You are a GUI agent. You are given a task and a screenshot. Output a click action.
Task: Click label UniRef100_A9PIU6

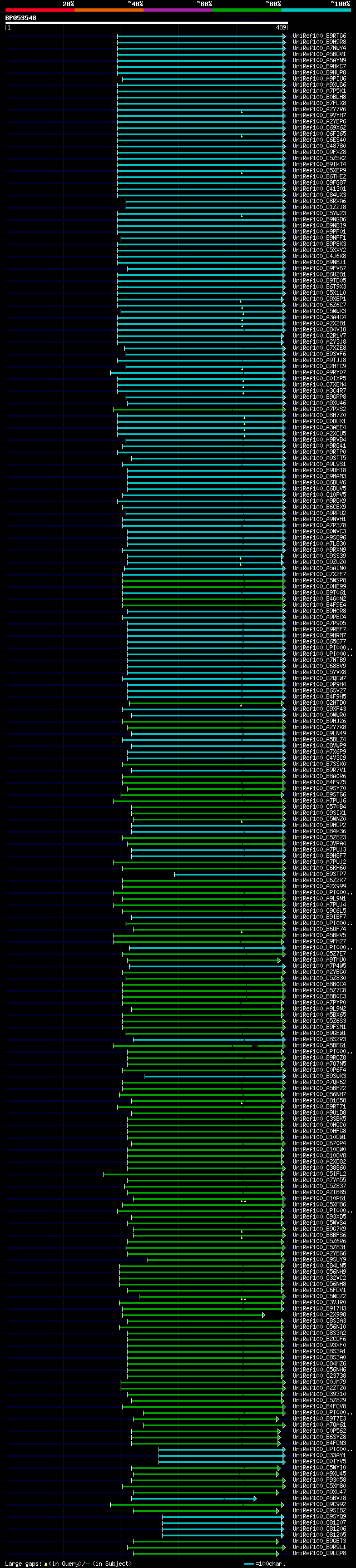pos(319,78)
